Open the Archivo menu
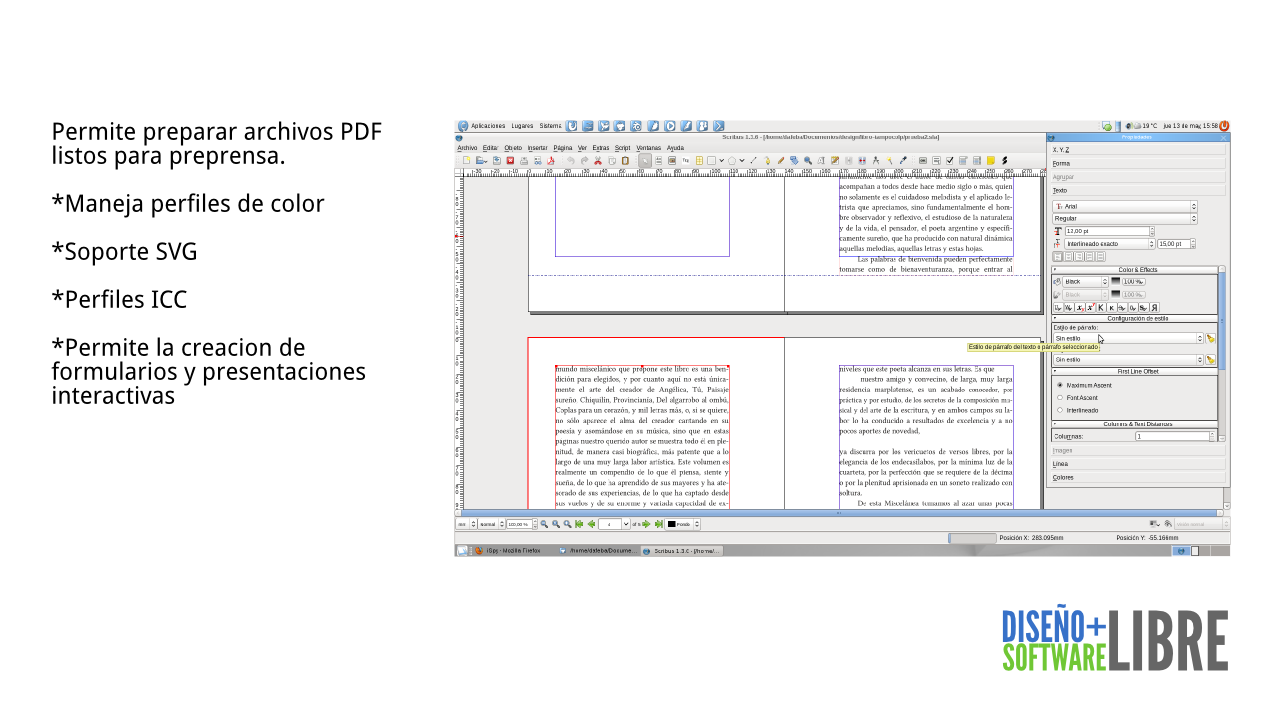1280x720 pixels. [467, 148]
